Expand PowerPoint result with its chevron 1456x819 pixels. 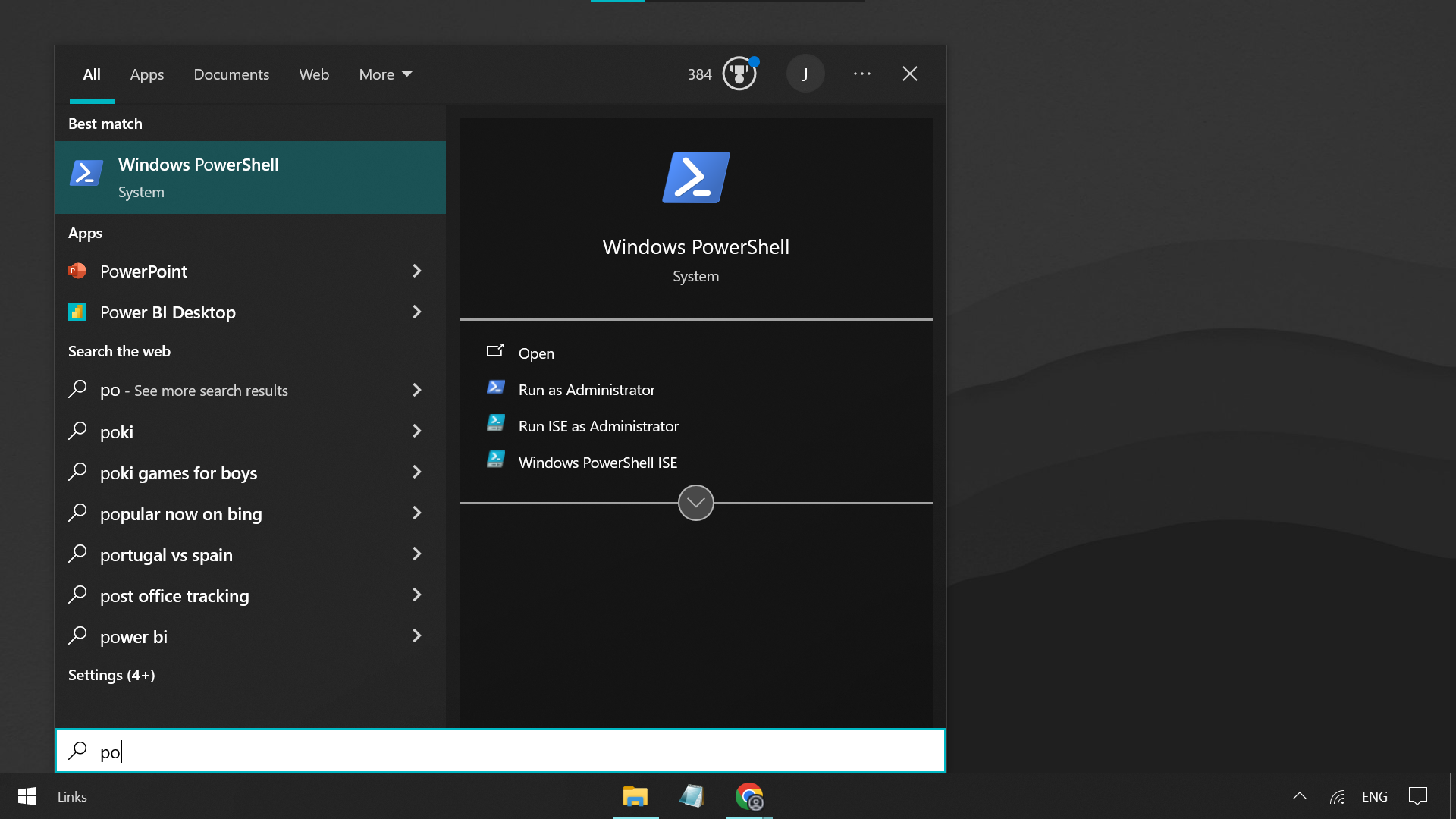[x=416, y=271]
